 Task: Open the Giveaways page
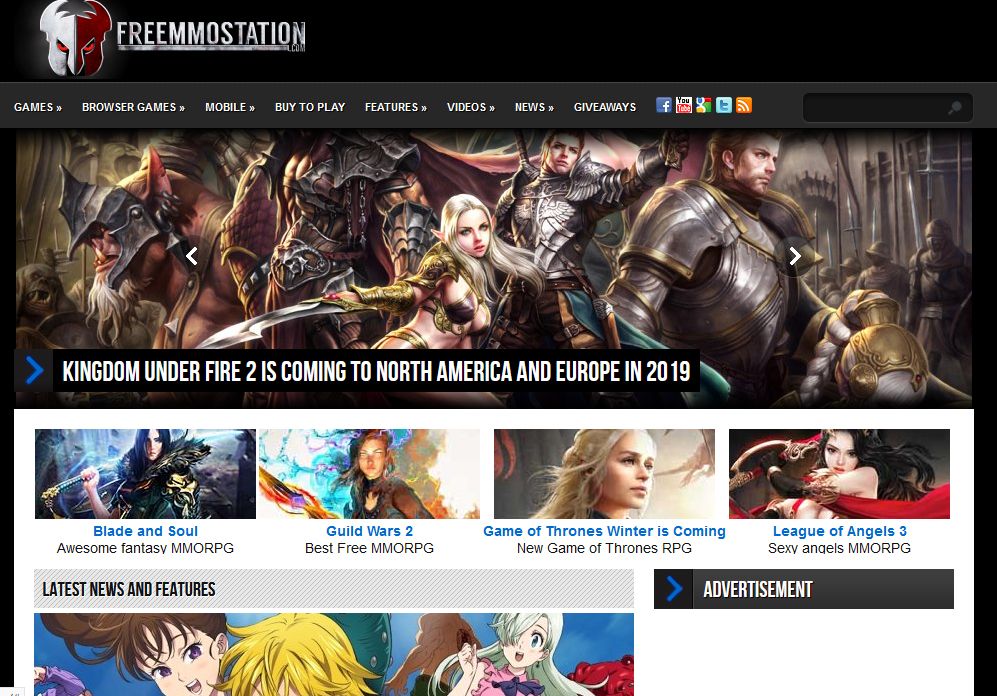click(605, 107)
